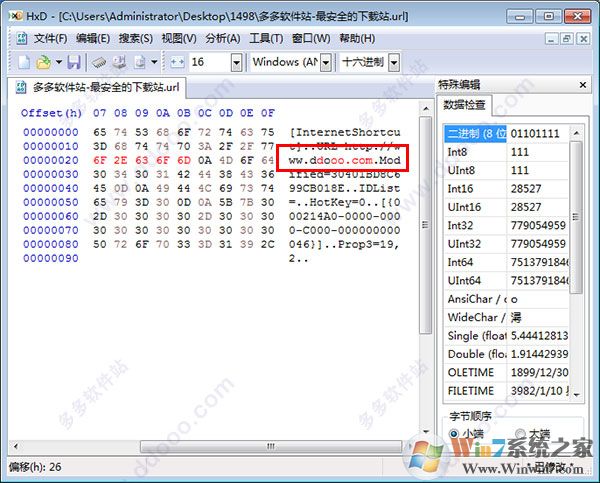Click the OLETIME row label
The image size is (600, 483).
pyautogui.click(x=470, y=372)
